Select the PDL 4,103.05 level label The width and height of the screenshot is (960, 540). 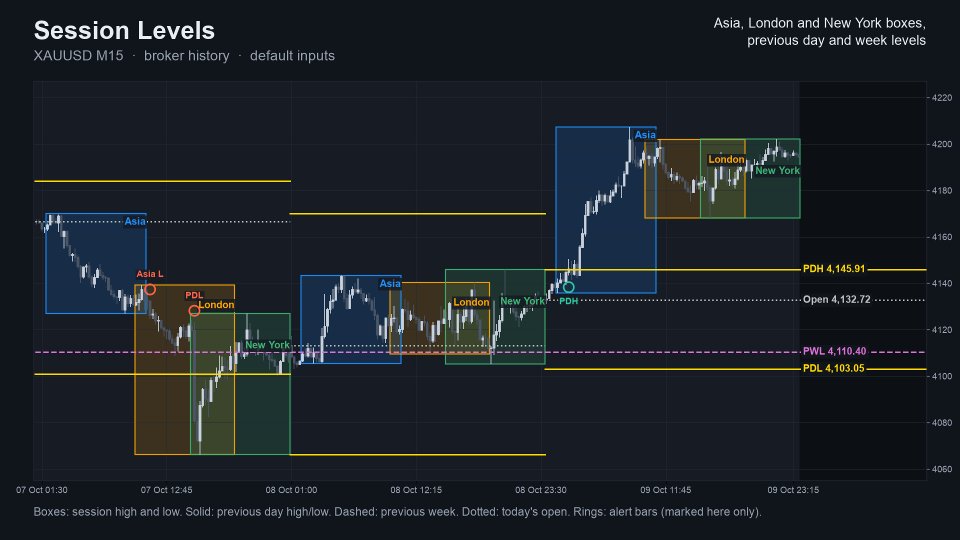pos(833,369)
